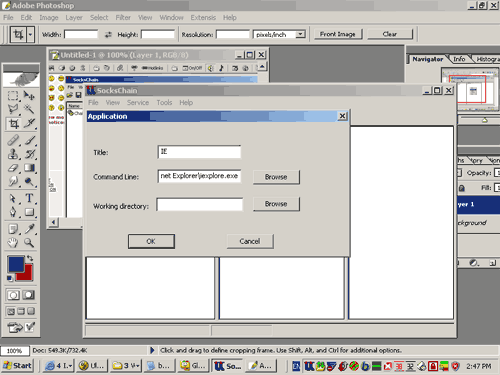Open the adjustment layer icon in Layers panel

(473, 263)
